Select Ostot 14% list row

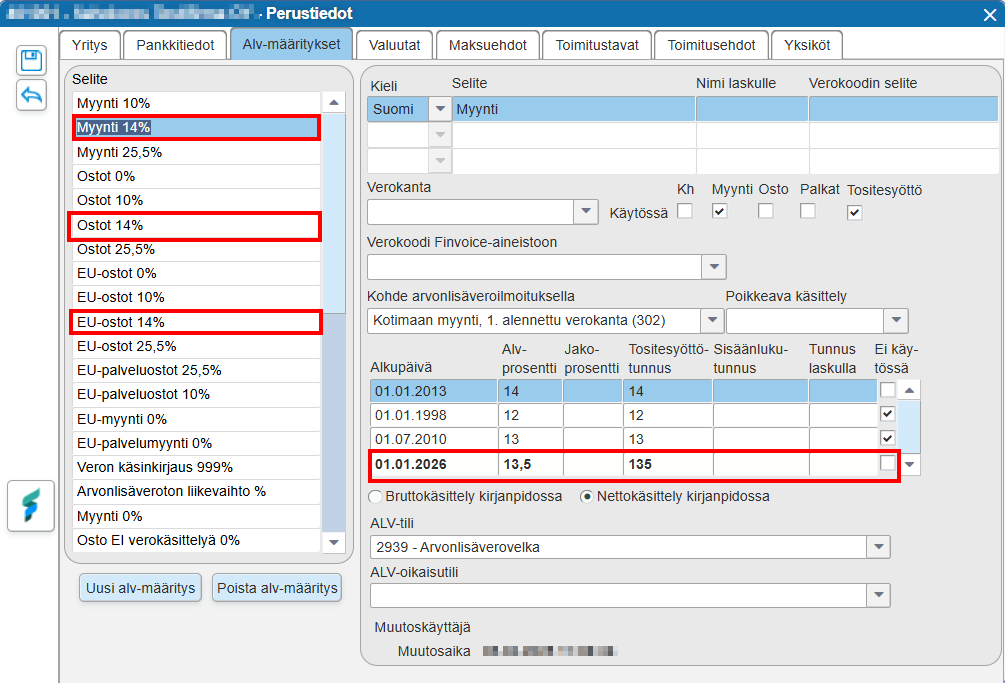pyautogui.click(x=196, y=226)
